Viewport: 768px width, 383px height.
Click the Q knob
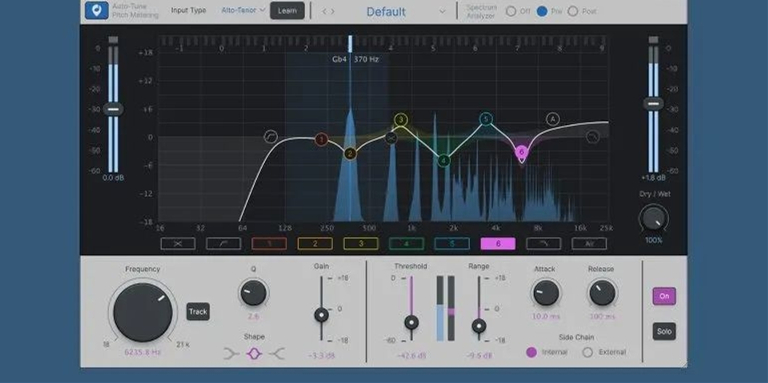click(x=253, y=293)
